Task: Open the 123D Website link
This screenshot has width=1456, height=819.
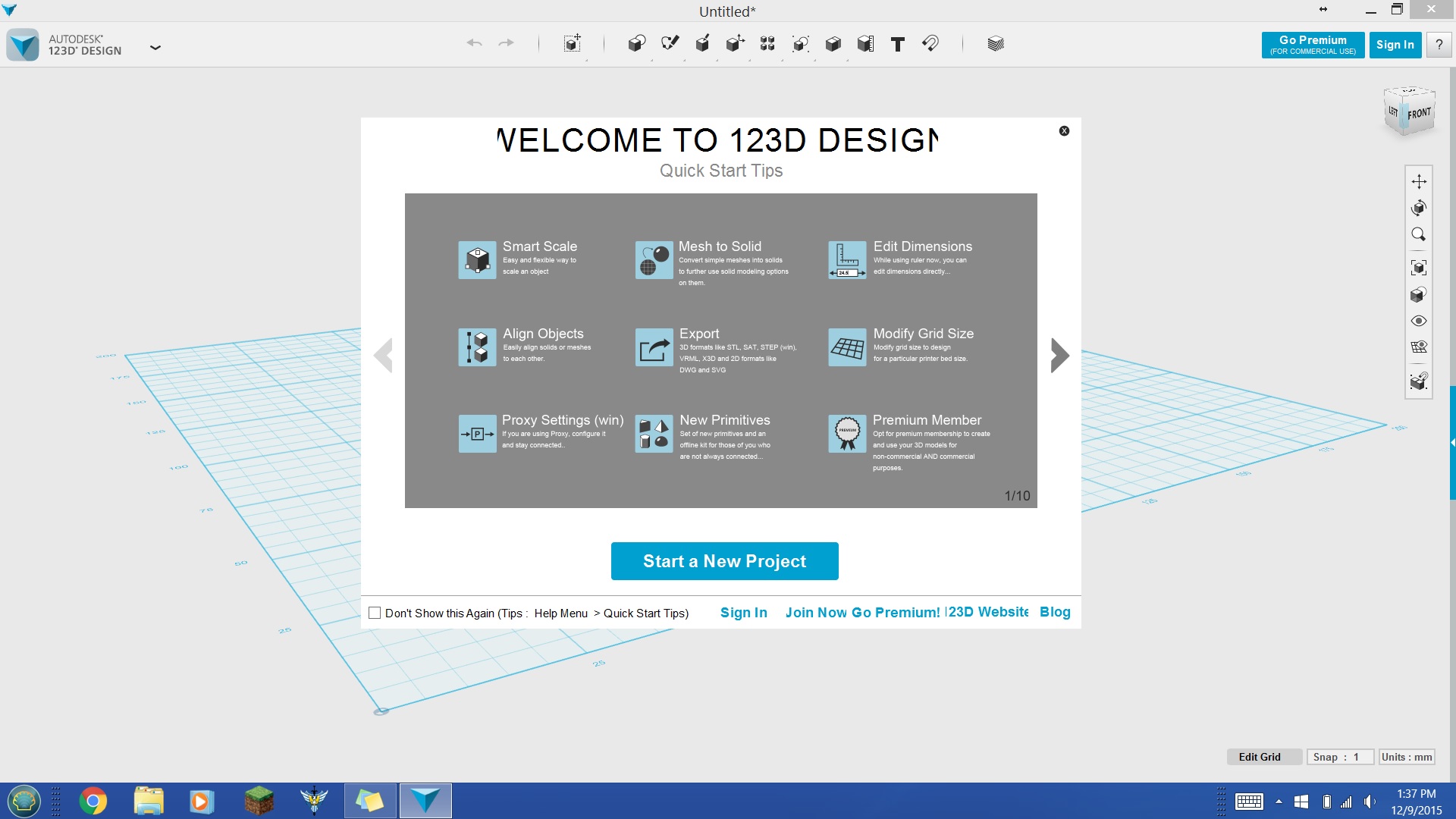Action: point(988,612)
